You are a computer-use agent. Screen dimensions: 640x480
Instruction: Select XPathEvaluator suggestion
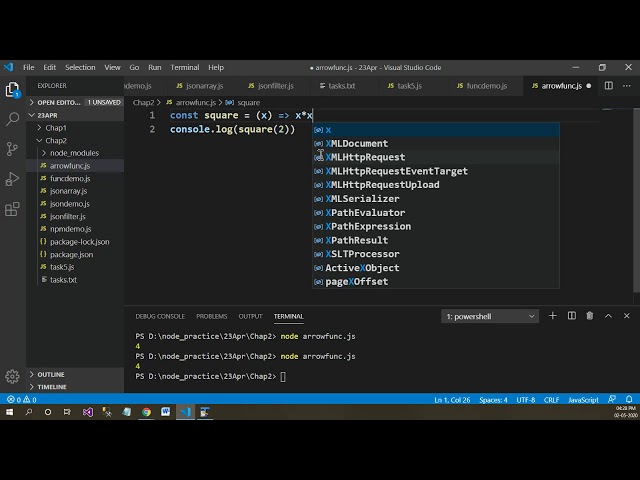point(436,212)
